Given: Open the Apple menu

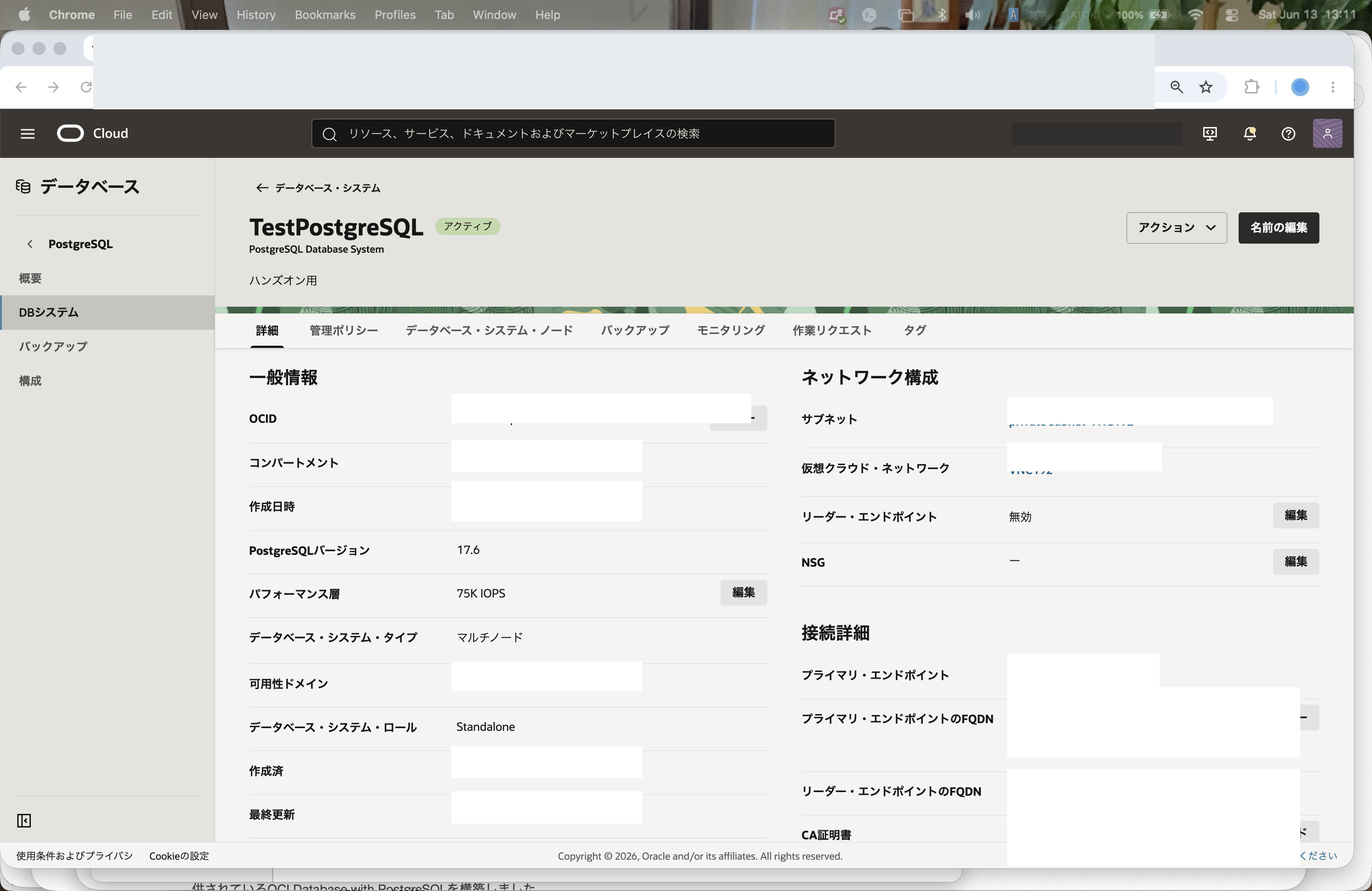Looking at the screenshot, I should tap(24, 15).
